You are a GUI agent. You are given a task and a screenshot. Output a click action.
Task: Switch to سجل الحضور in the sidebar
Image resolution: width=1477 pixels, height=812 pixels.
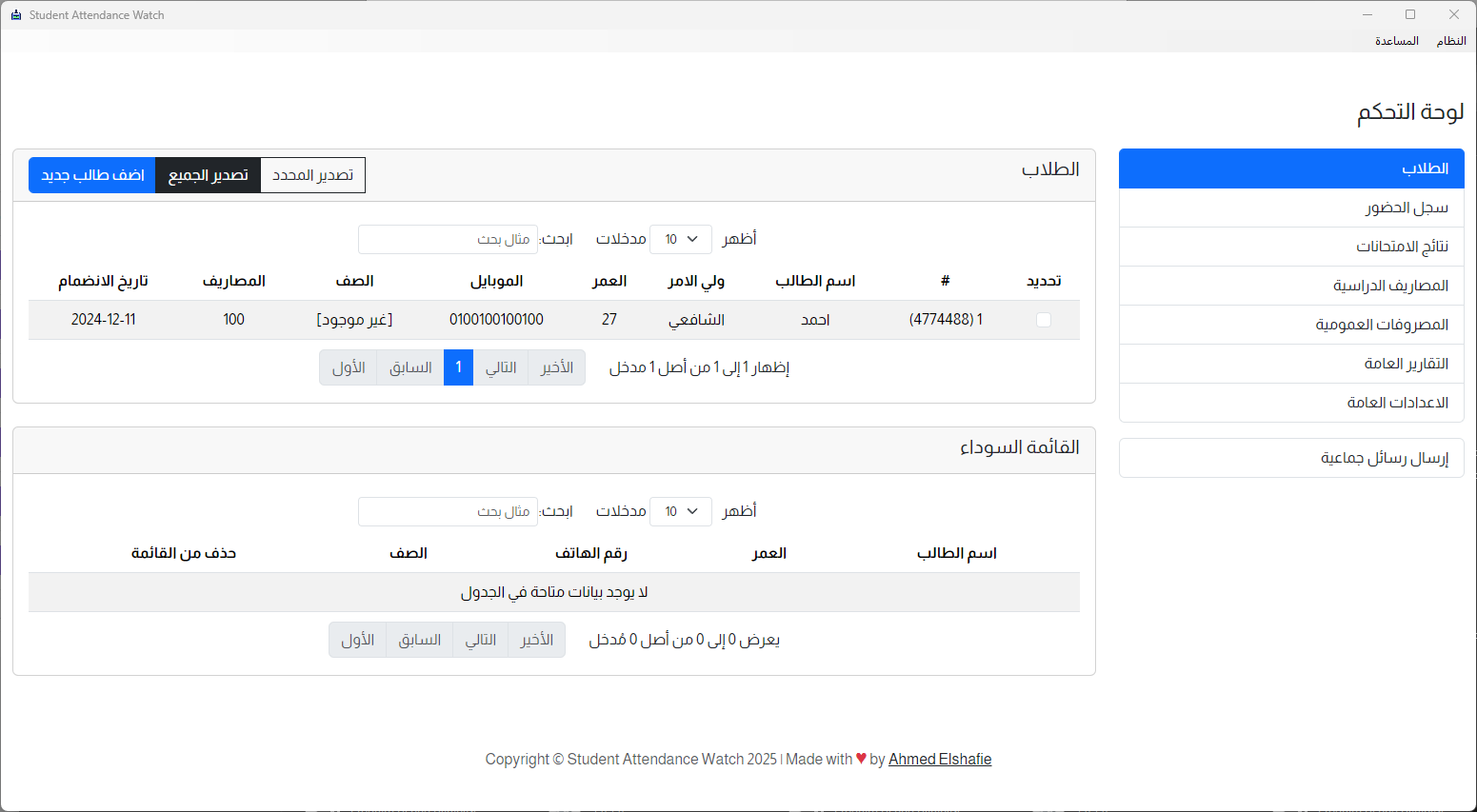click(1290, 208)
